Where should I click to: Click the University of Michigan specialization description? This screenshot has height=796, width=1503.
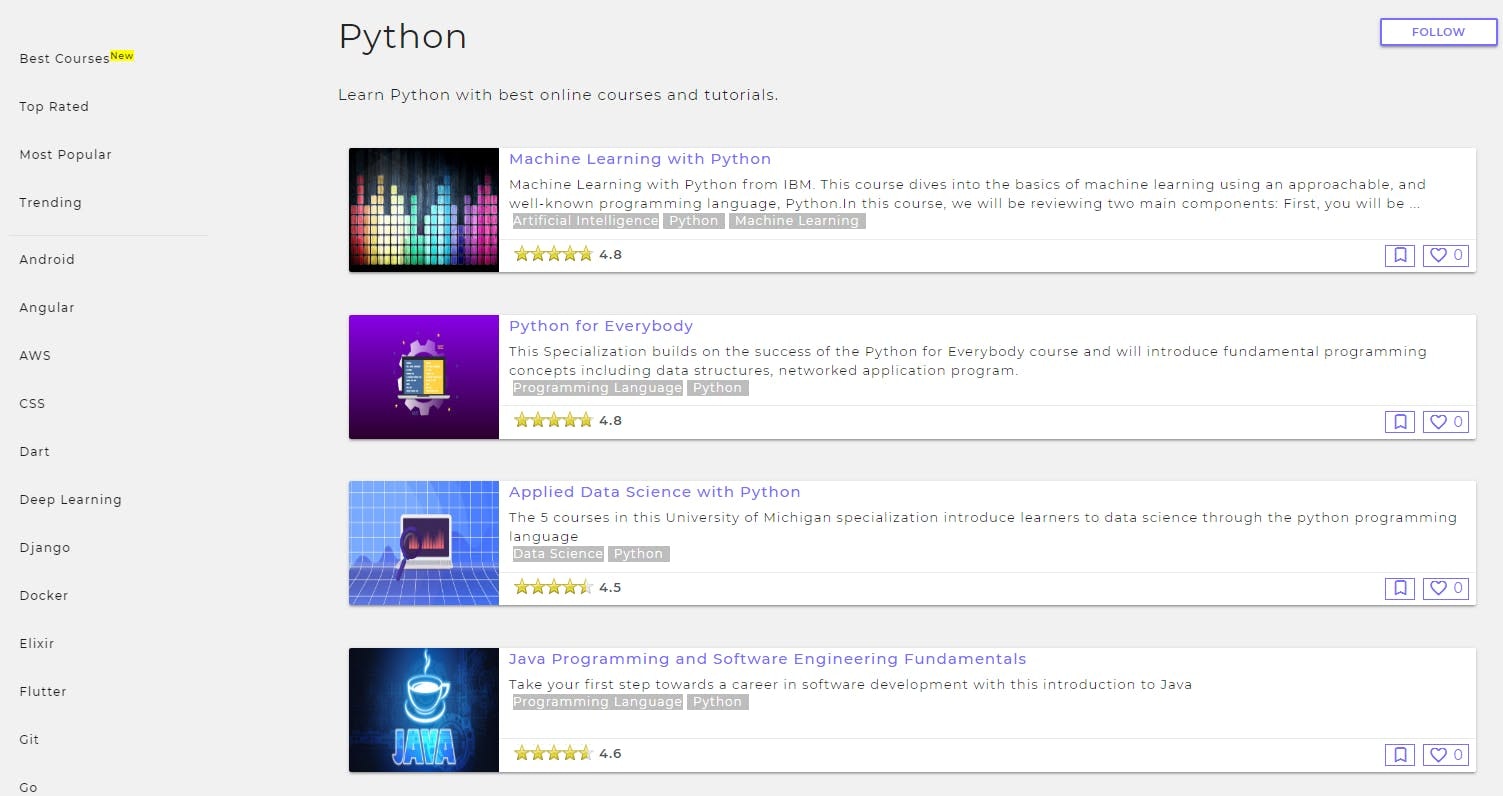point(983,527)
